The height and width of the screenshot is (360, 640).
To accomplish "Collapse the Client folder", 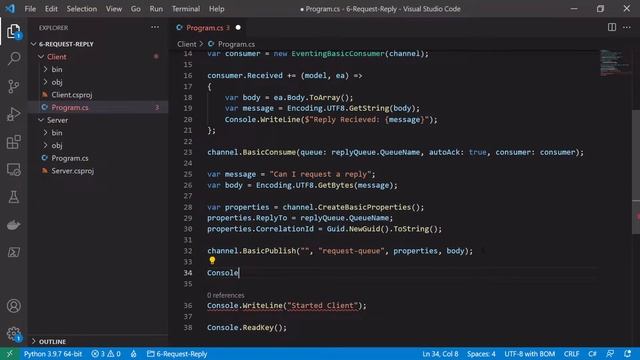I will coord(98,57).
